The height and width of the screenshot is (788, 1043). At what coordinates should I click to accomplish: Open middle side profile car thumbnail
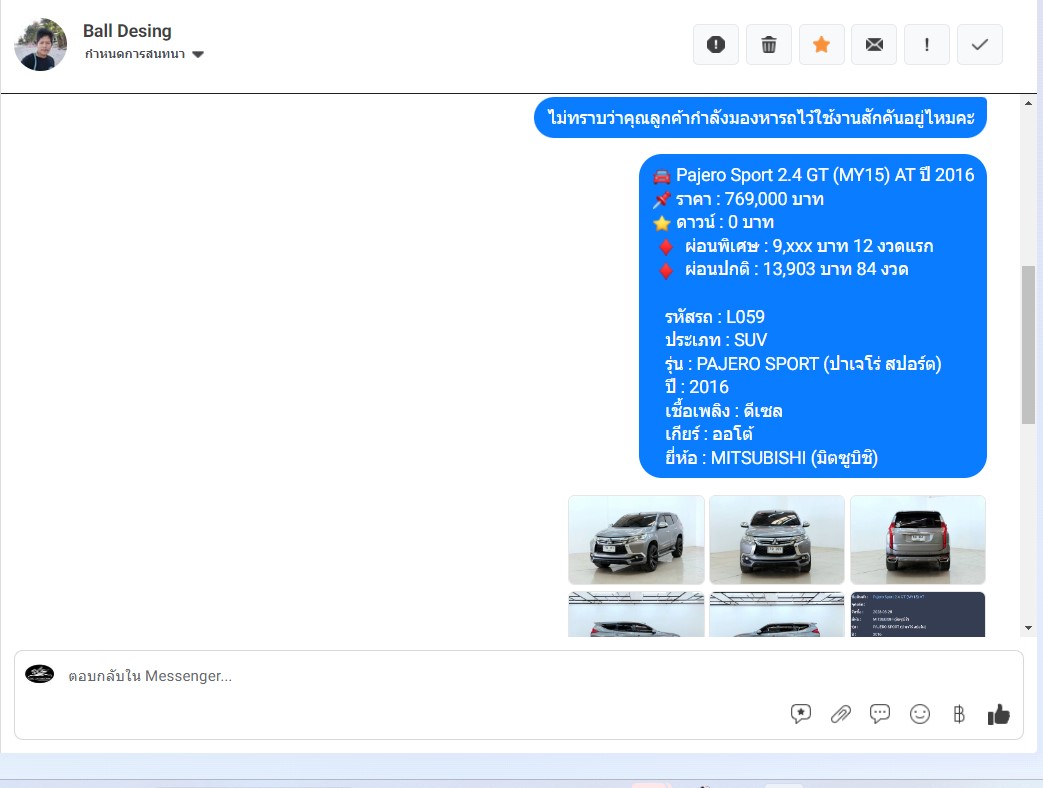click(x=777, y=614)
